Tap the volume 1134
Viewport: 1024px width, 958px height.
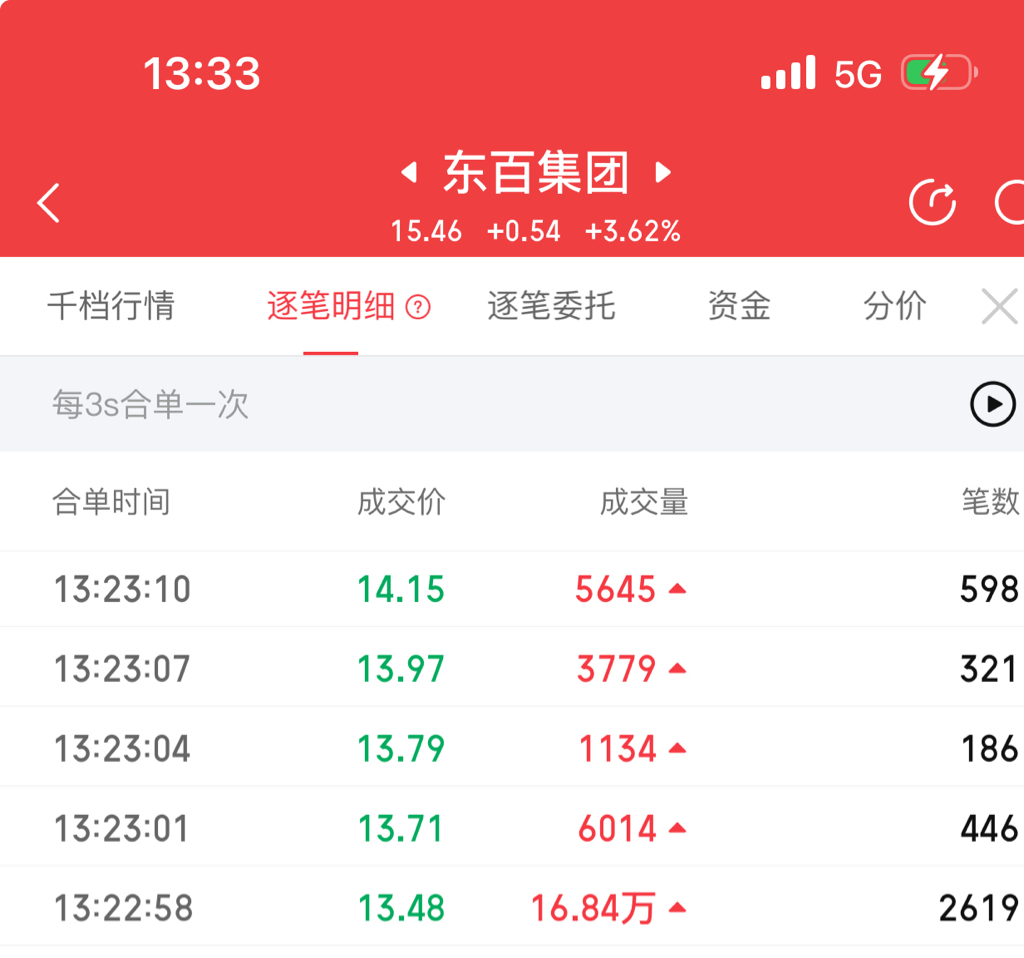(618, 748)
